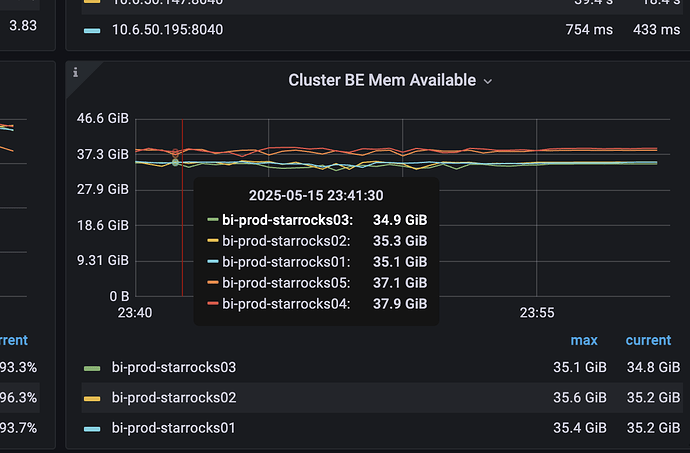Click the 35.6 GiB max value for starrocks02

tap(580, 398)
